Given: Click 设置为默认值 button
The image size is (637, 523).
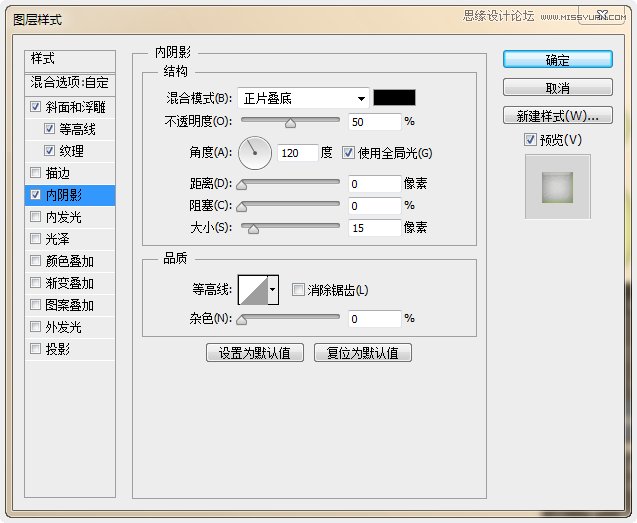Looking at the screenshot, I should tap(255, 352).
